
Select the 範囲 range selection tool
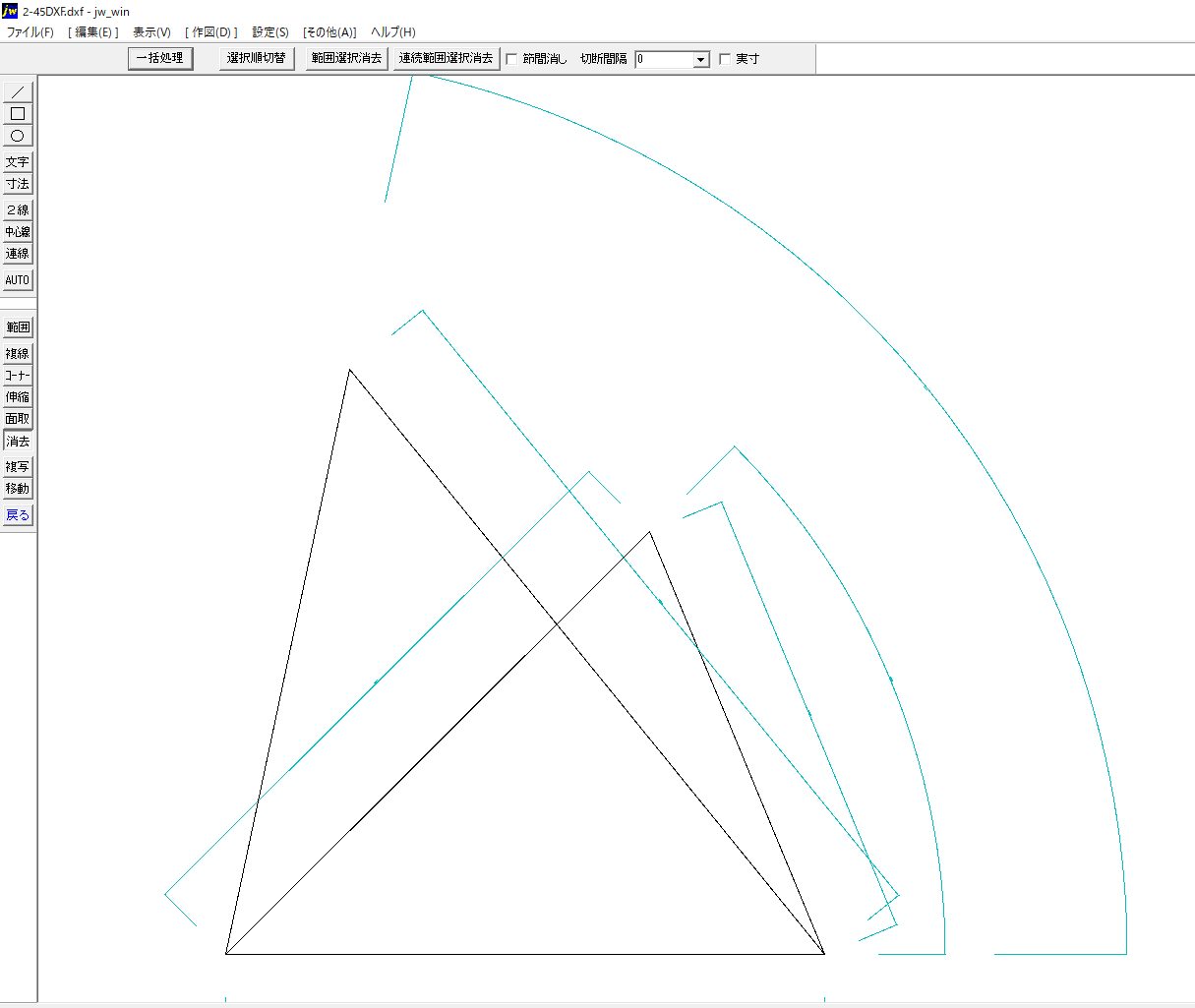pos(18,326)
